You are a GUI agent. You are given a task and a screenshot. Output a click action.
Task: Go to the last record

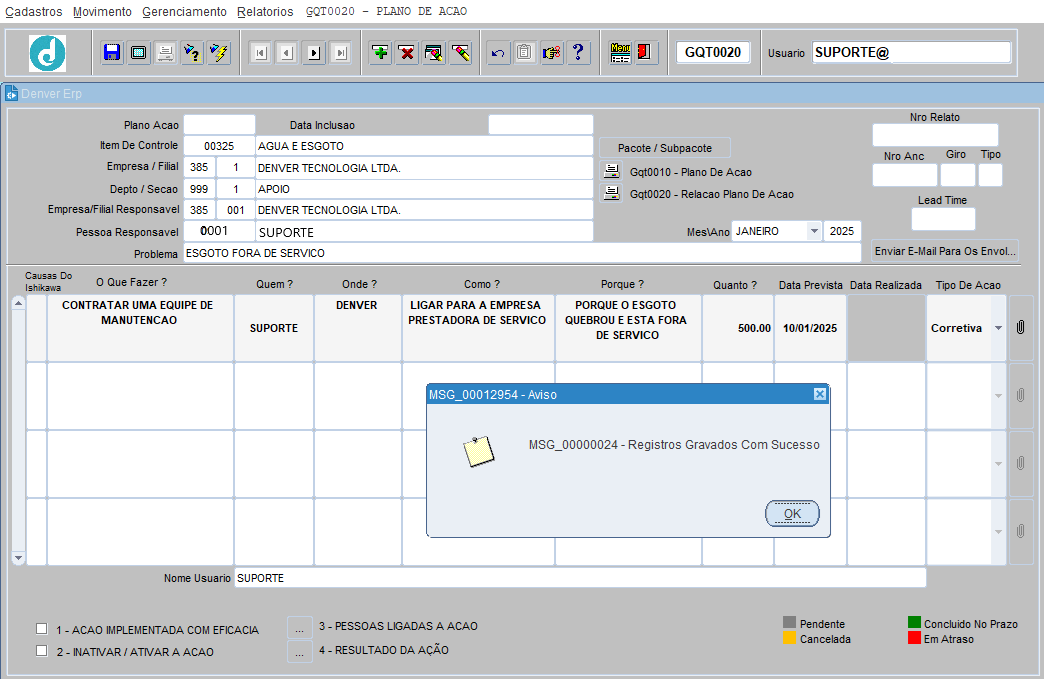340,53
